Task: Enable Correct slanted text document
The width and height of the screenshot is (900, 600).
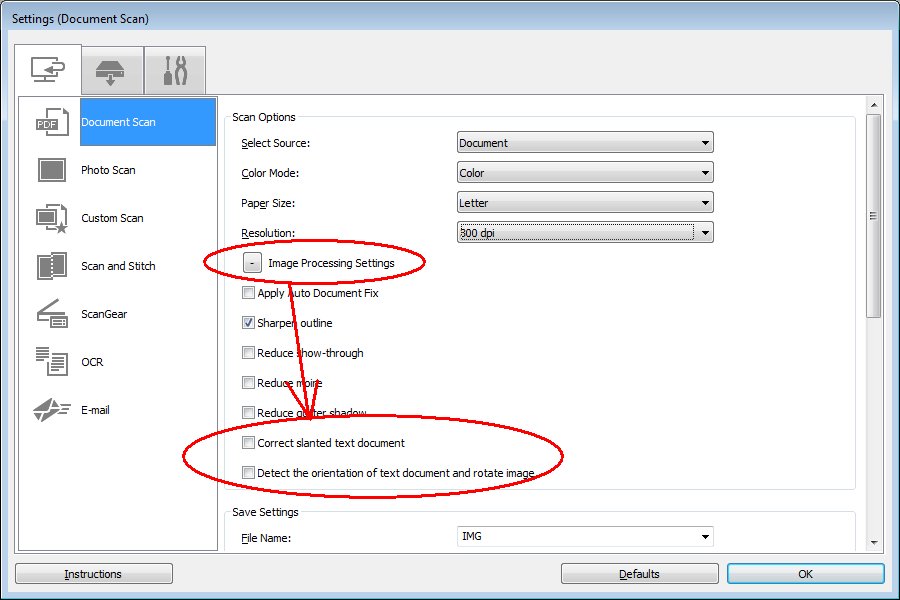Action: 248,442
